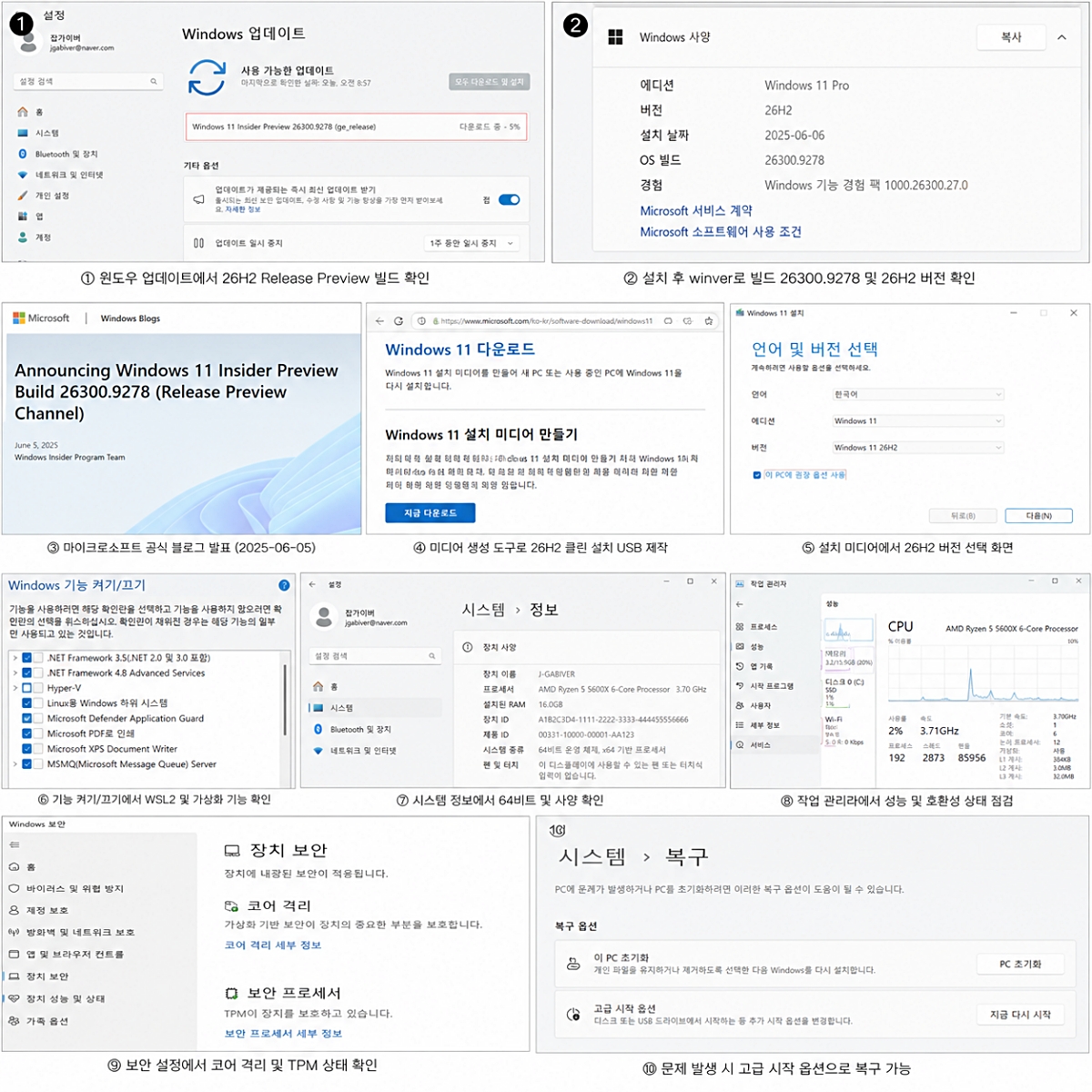
Task: Select 가족 옵션 in the Windows 보안 sidebar
Action: [x=39, y=1021]
